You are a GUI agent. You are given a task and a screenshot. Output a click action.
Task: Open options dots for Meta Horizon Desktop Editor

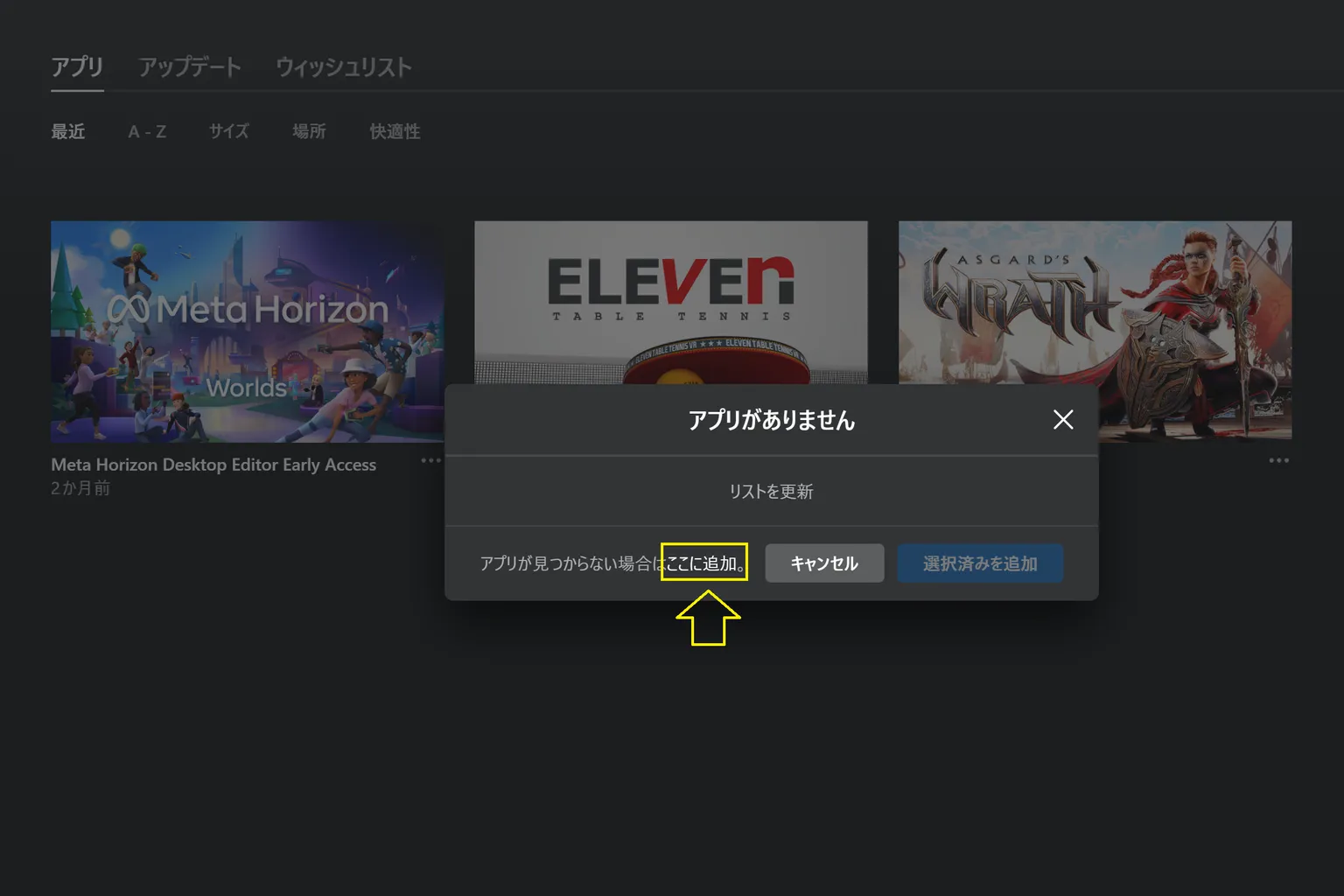click(431, 460)
